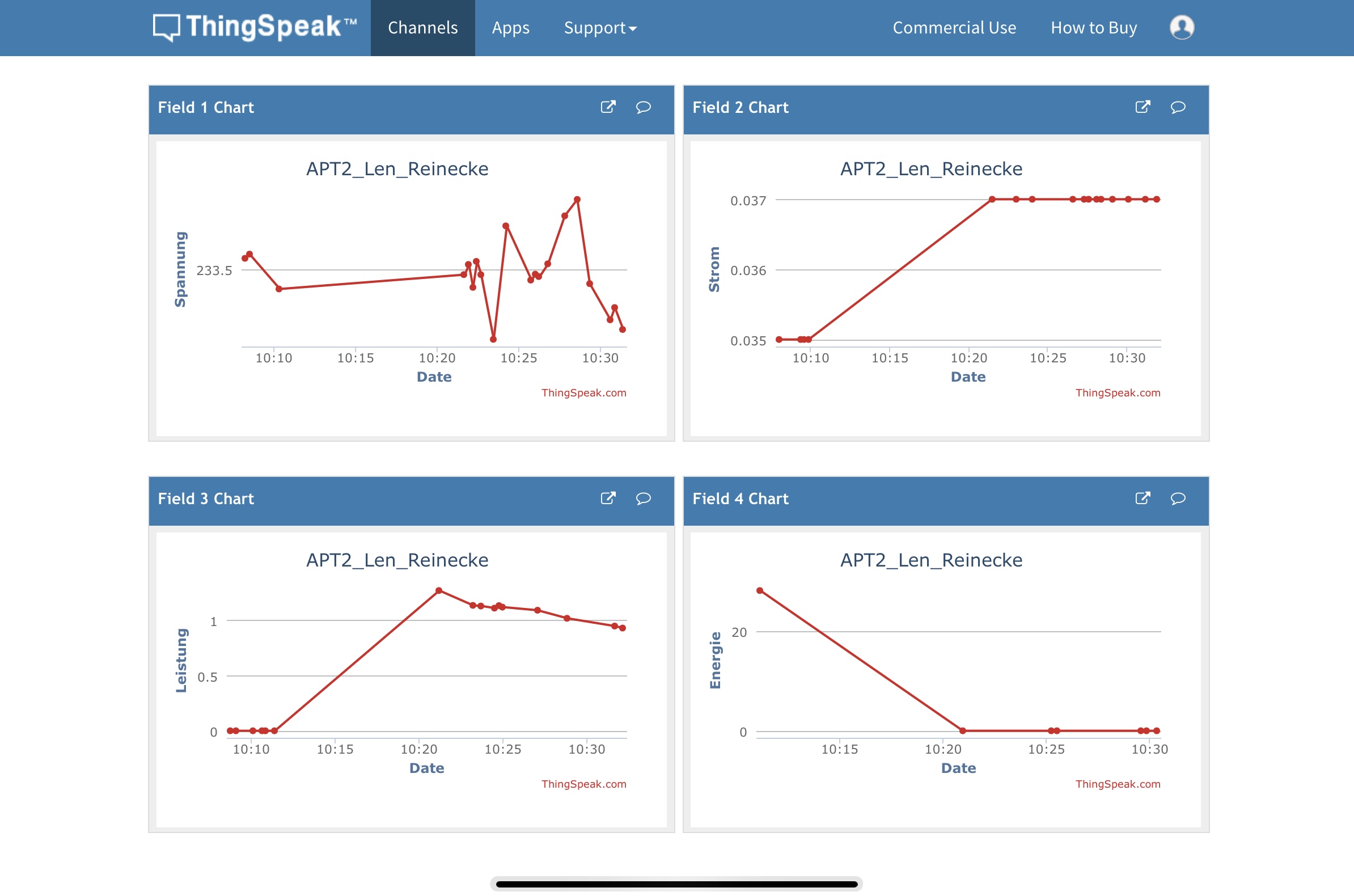The image size is (1354, 896).
Task: Open Field 1 Chart in new window
Action: 608,107
